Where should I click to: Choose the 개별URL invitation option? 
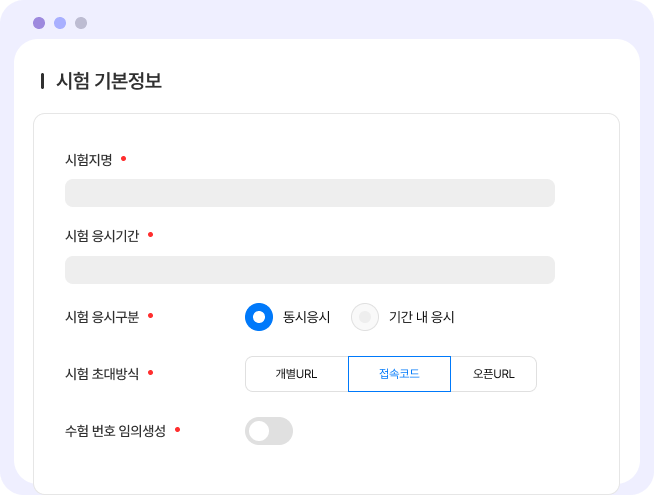[297, 374]
